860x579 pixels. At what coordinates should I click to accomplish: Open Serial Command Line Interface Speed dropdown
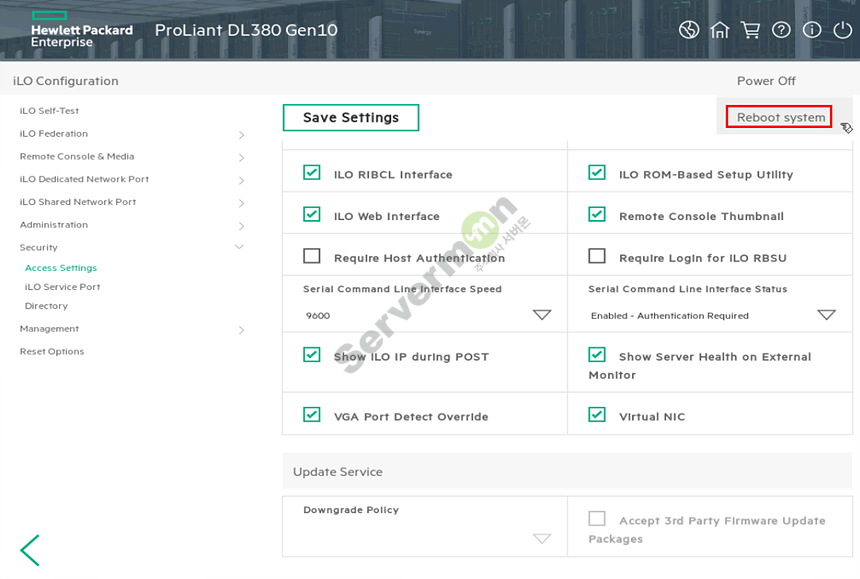click(542, 315)
